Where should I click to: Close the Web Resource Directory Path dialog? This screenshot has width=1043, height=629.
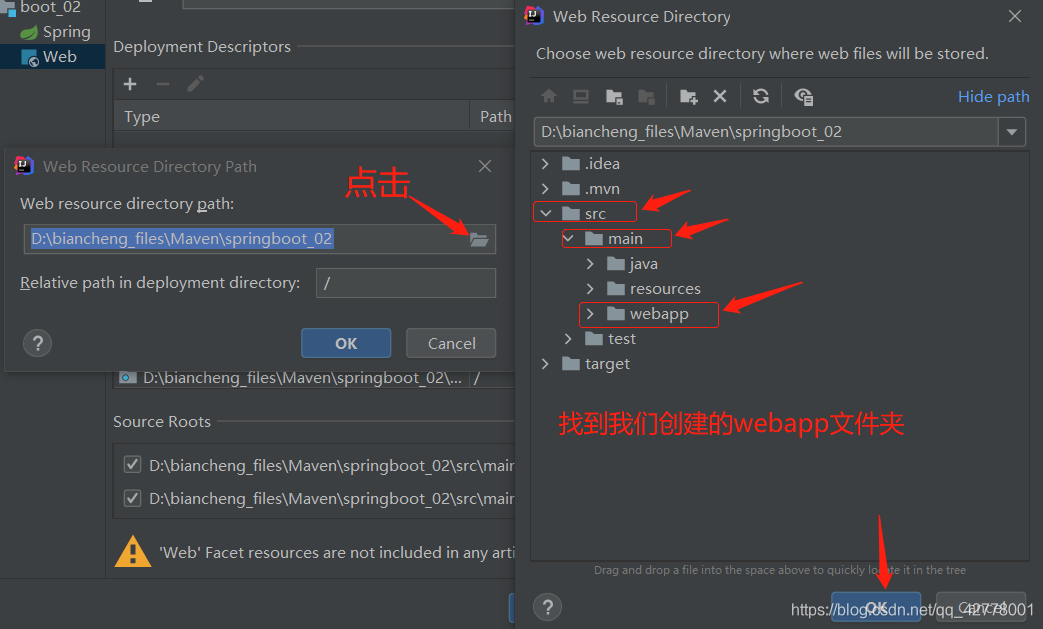click(x=485, y=166)
